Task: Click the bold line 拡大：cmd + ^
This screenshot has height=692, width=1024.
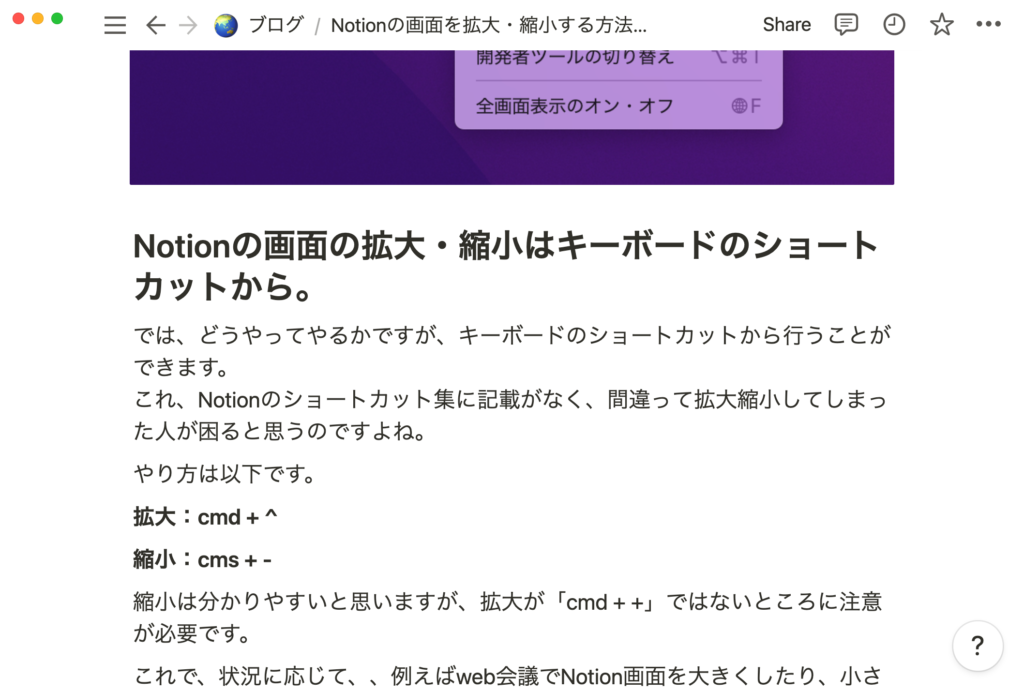Action: (205, 516)
